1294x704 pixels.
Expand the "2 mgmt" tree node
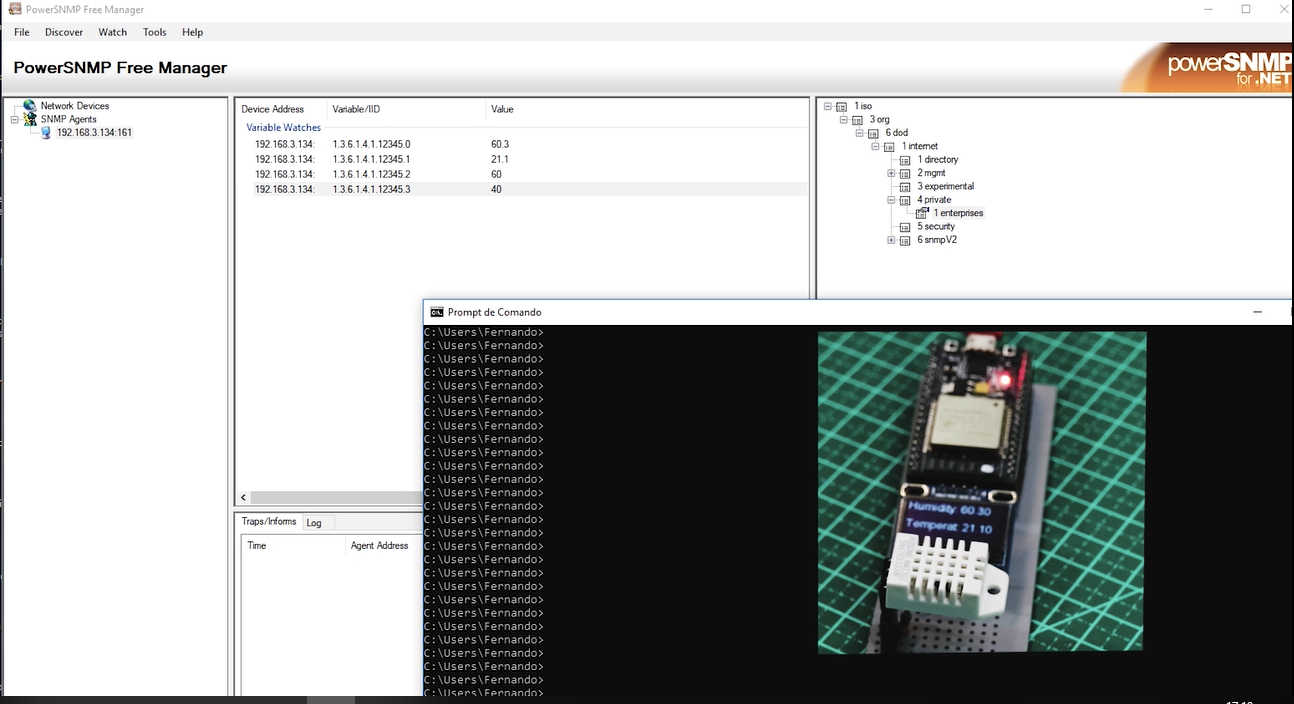coord(891,172)
